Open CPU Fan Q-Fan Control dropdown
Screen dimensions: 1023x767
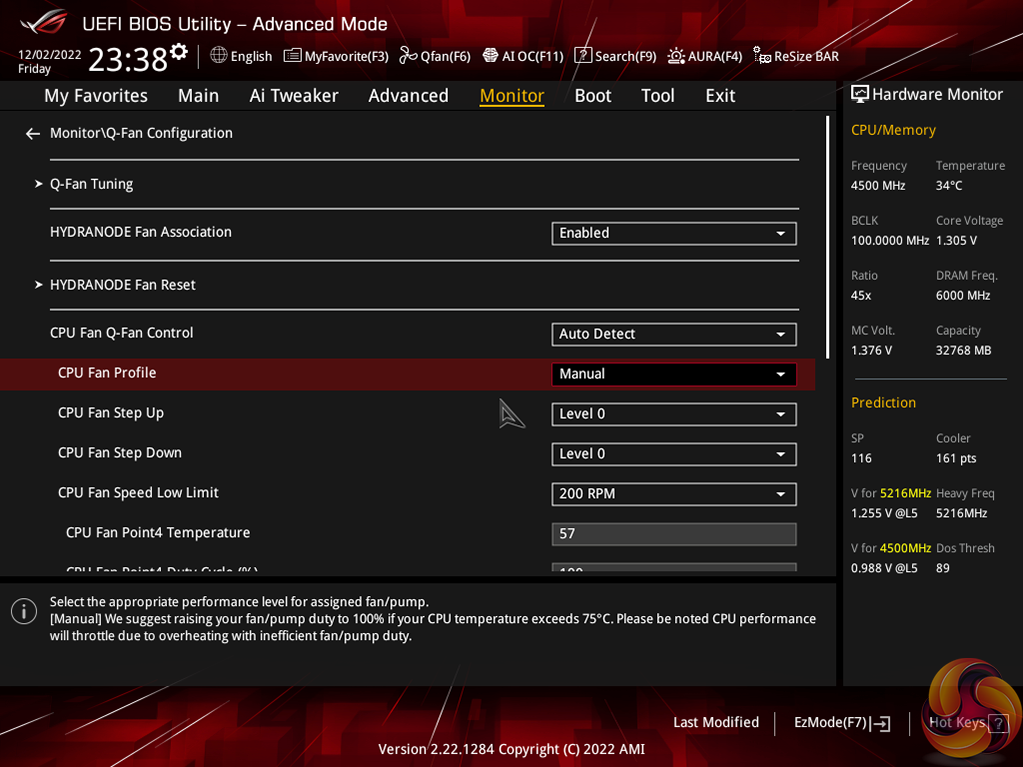coord(673,334)
